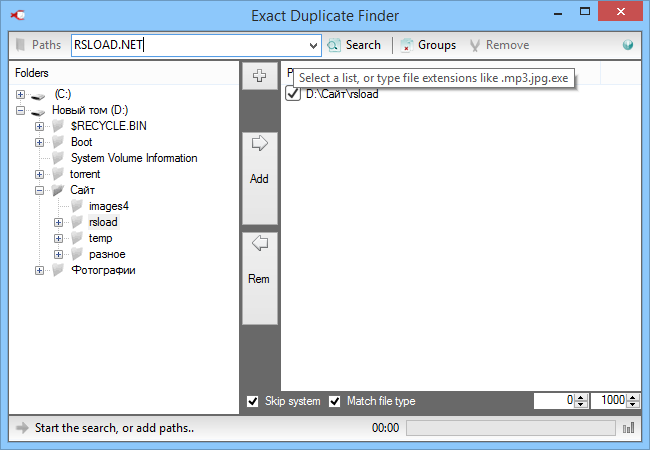Select the C: drive icon

coord(38,97)
